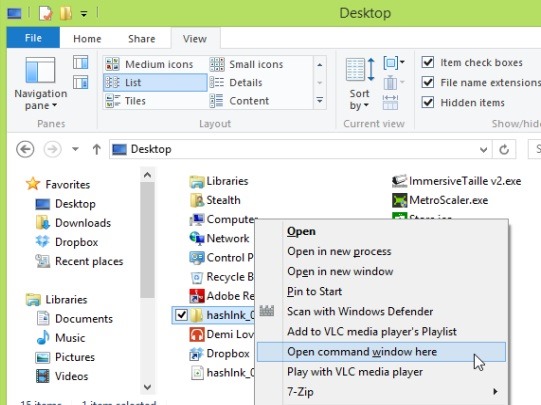The width and height of the screenshot is (541, 405).
Task: Select the List layout option
Action: pos(155,82)
